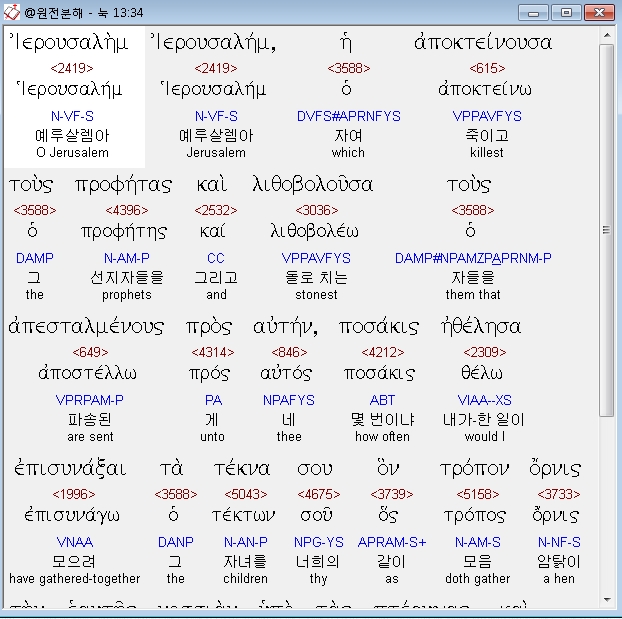The image size is (622, 619).
Task: Click the parsing code N-NF-S
Action: click(559, 542)
